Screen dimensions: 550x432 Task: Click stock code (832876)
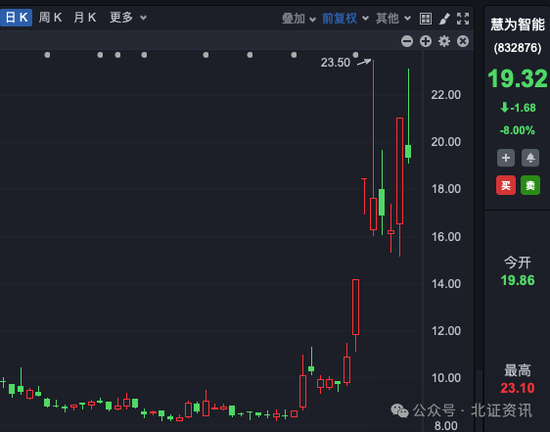coord(517,48)
